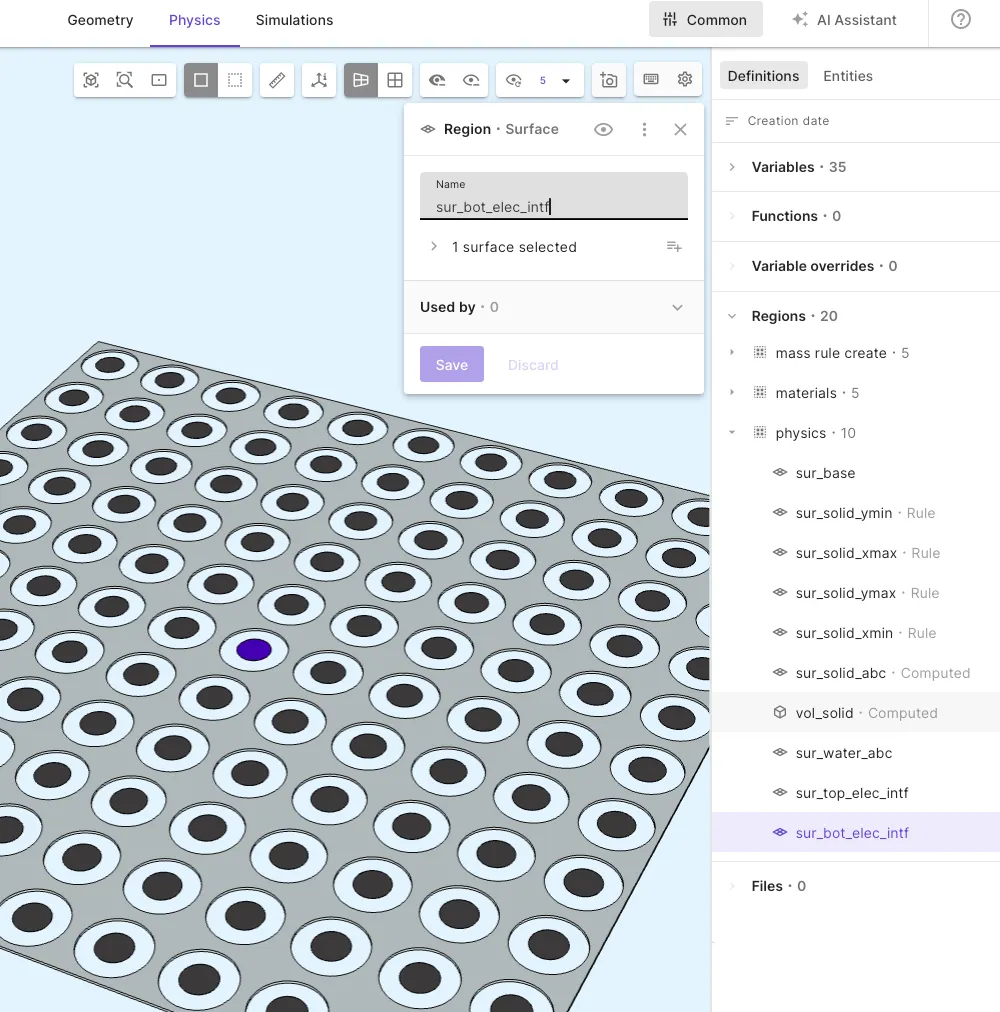
Task: Expand the Files section
Action: point(732,886)
